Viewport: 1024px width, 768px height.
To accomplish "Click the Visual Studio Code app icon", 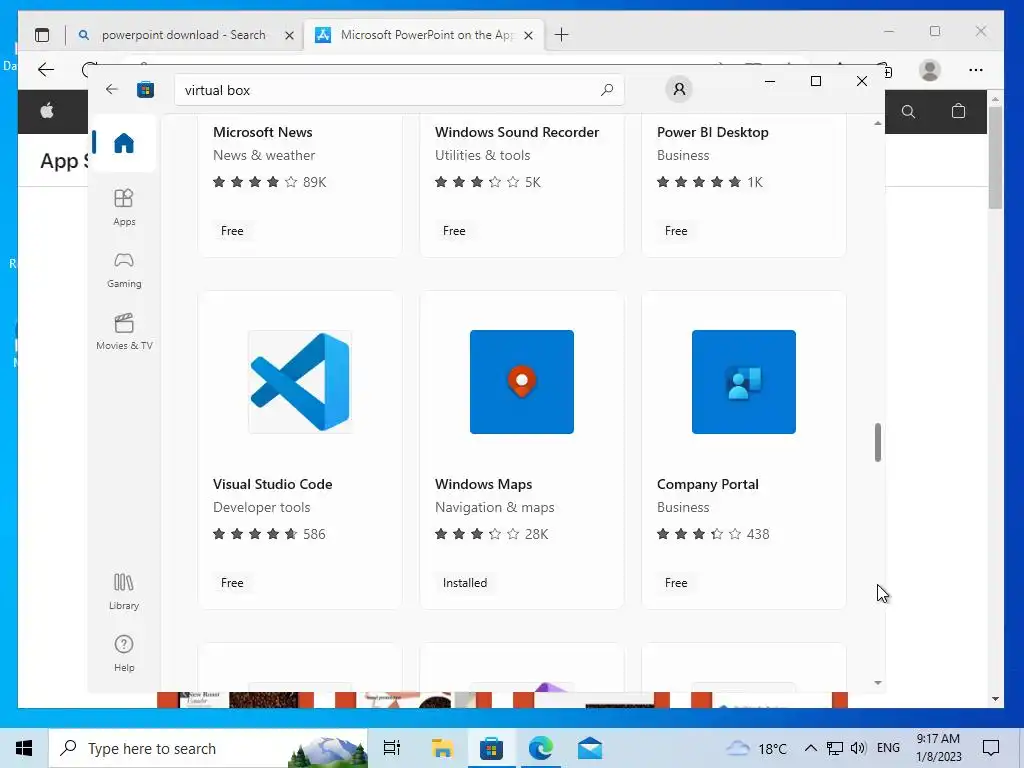I will [300, 382].
